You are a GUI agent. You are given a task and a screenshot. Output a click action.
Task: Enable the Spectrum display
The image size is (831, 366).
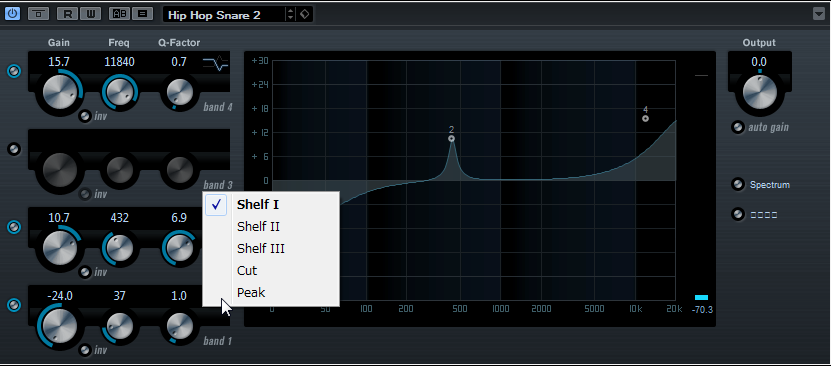[738, 184]
